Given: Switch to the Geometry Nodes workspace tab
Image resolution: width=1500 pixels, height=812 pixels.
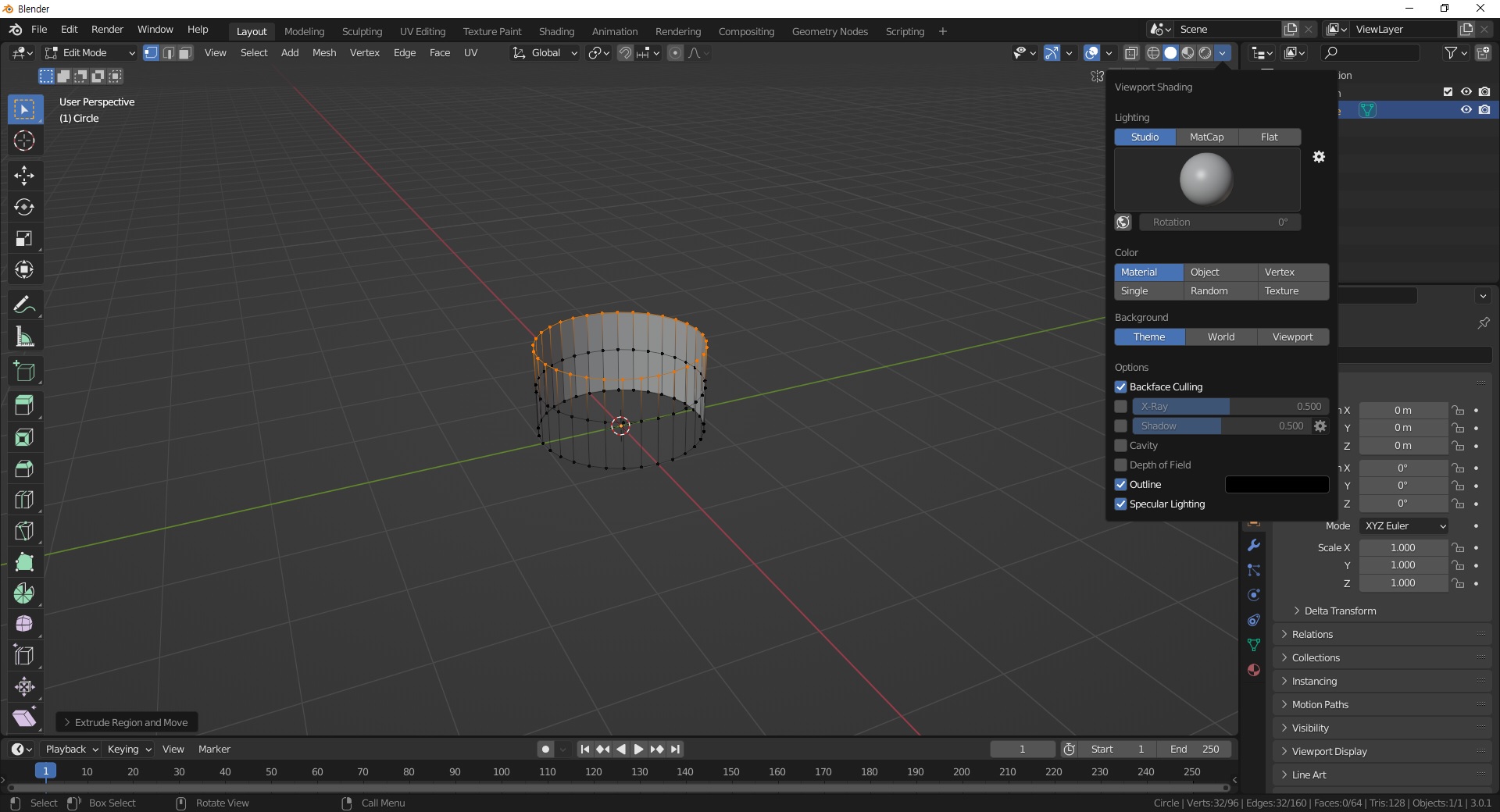Looking at the screenshot, I should 830,32.
